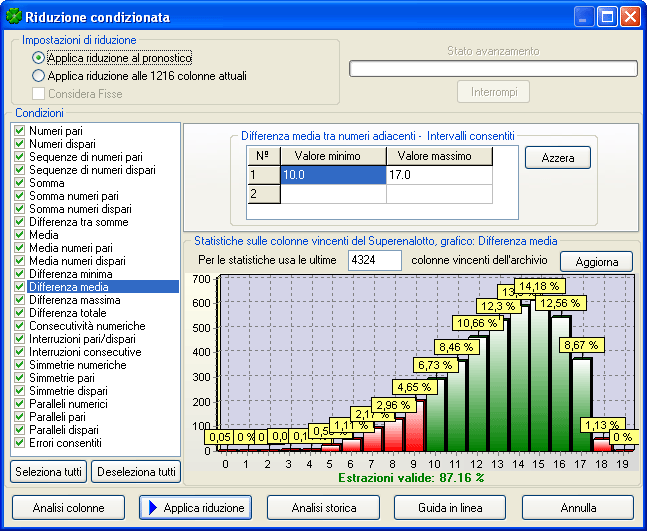Select 'Applica riduzione al pronostico' radio option
The width and height of the screenshot is (647, 531).
(x=39, y=58)
